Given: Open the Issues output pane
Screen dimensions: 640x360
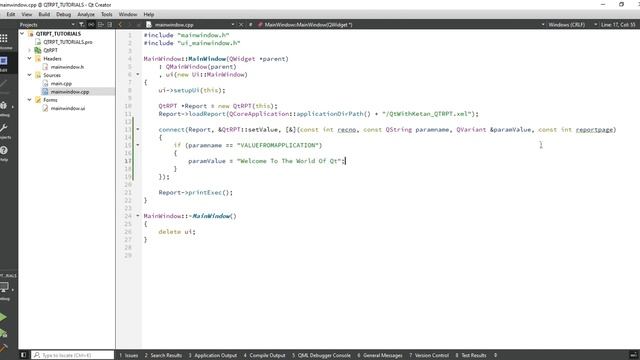Looking at the screenshot, I should pyautogui.click(x=129, y=356).
